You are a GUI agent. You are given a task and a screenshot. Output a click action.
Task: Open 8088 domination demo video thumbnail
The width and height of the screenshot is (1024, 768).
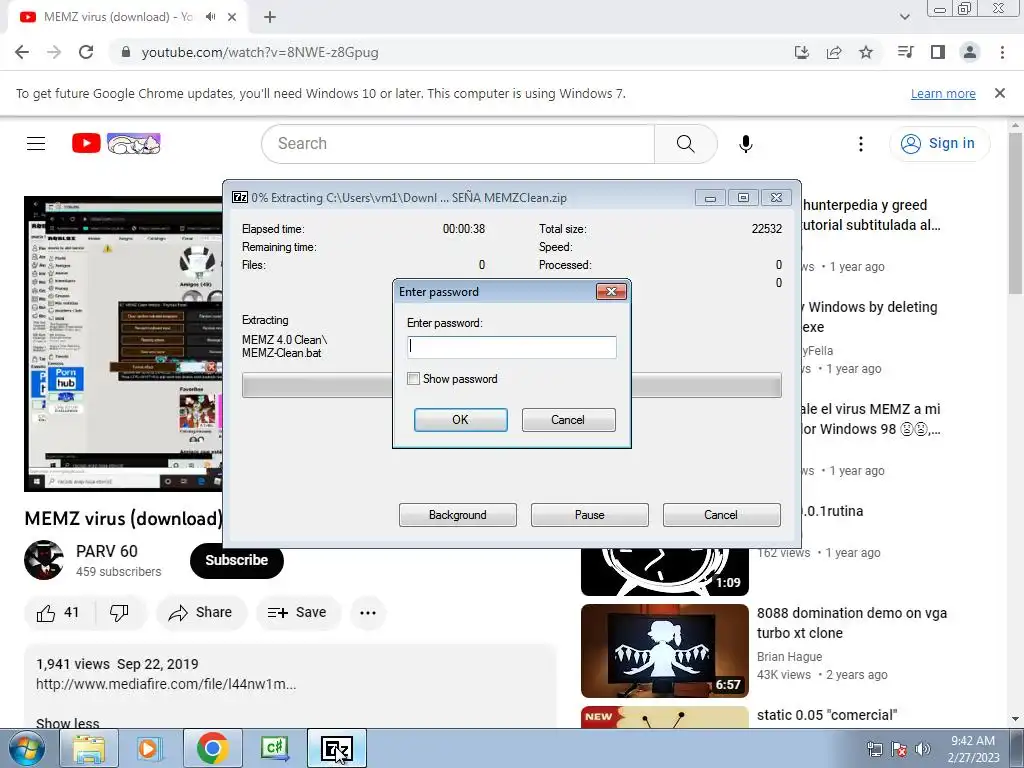tap(665, 650)
